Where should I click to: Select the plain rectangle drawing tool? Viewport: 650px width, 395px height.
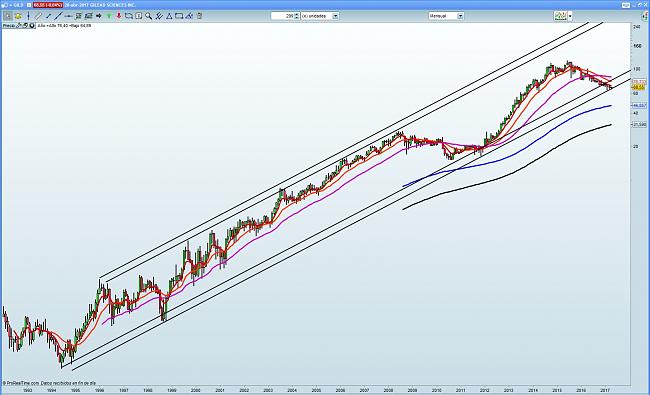(x=179, y=16)
